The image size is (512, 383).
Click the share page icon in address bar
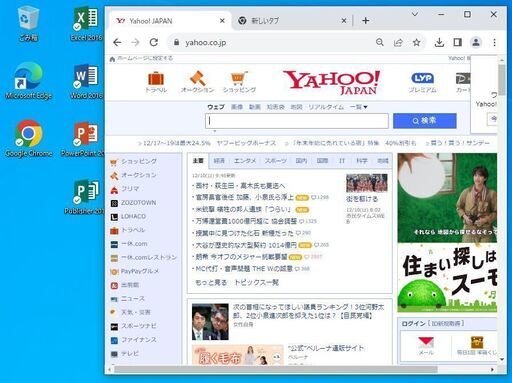(398, 42)
